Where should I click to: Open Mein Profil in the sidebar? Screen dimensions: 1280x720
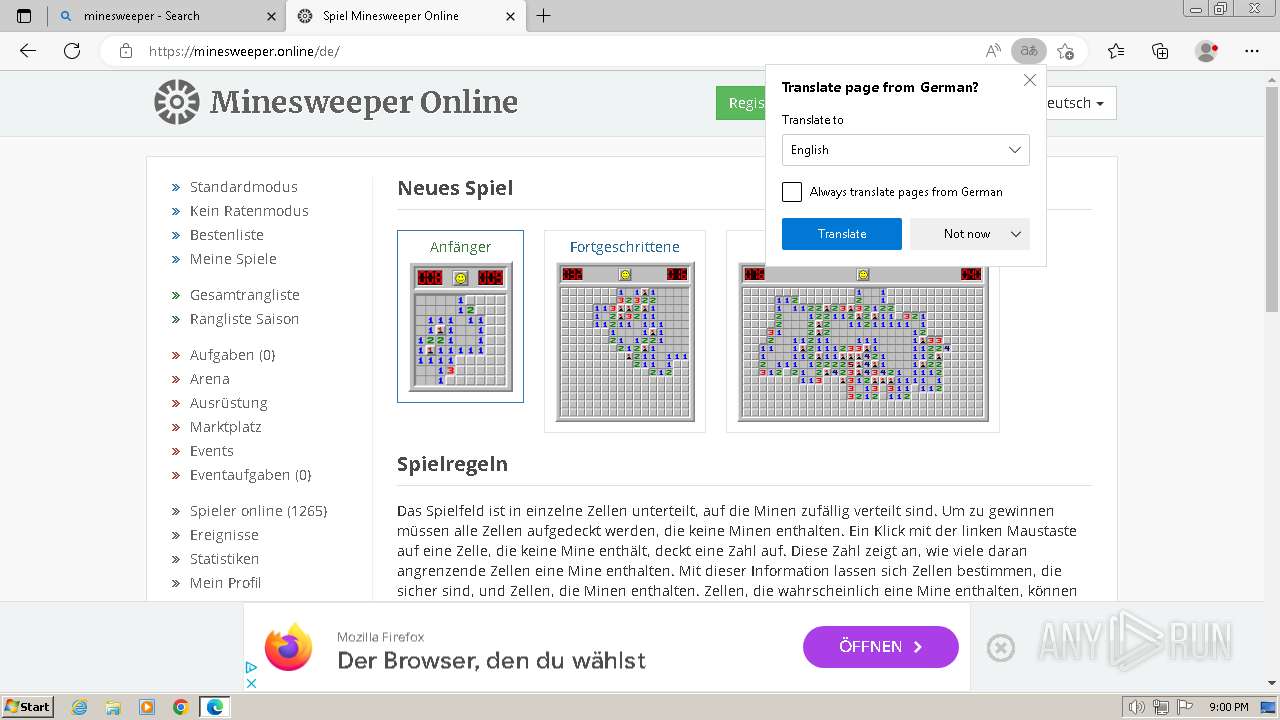[226, 583]
